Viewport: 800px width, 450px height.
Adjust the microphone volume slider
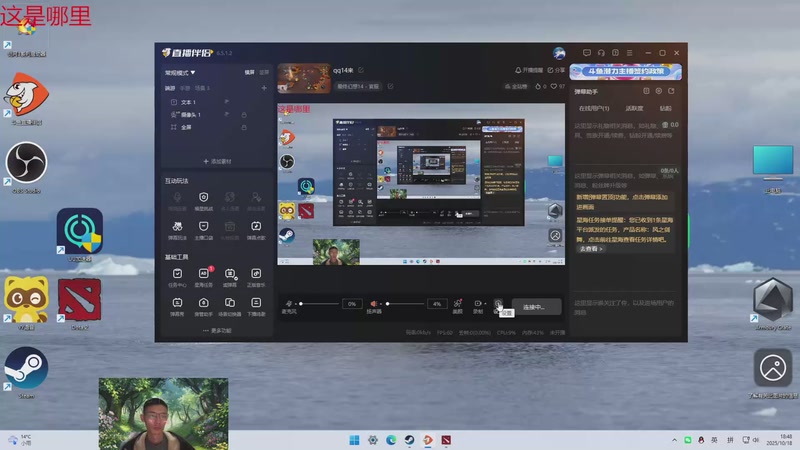[319, 304]
